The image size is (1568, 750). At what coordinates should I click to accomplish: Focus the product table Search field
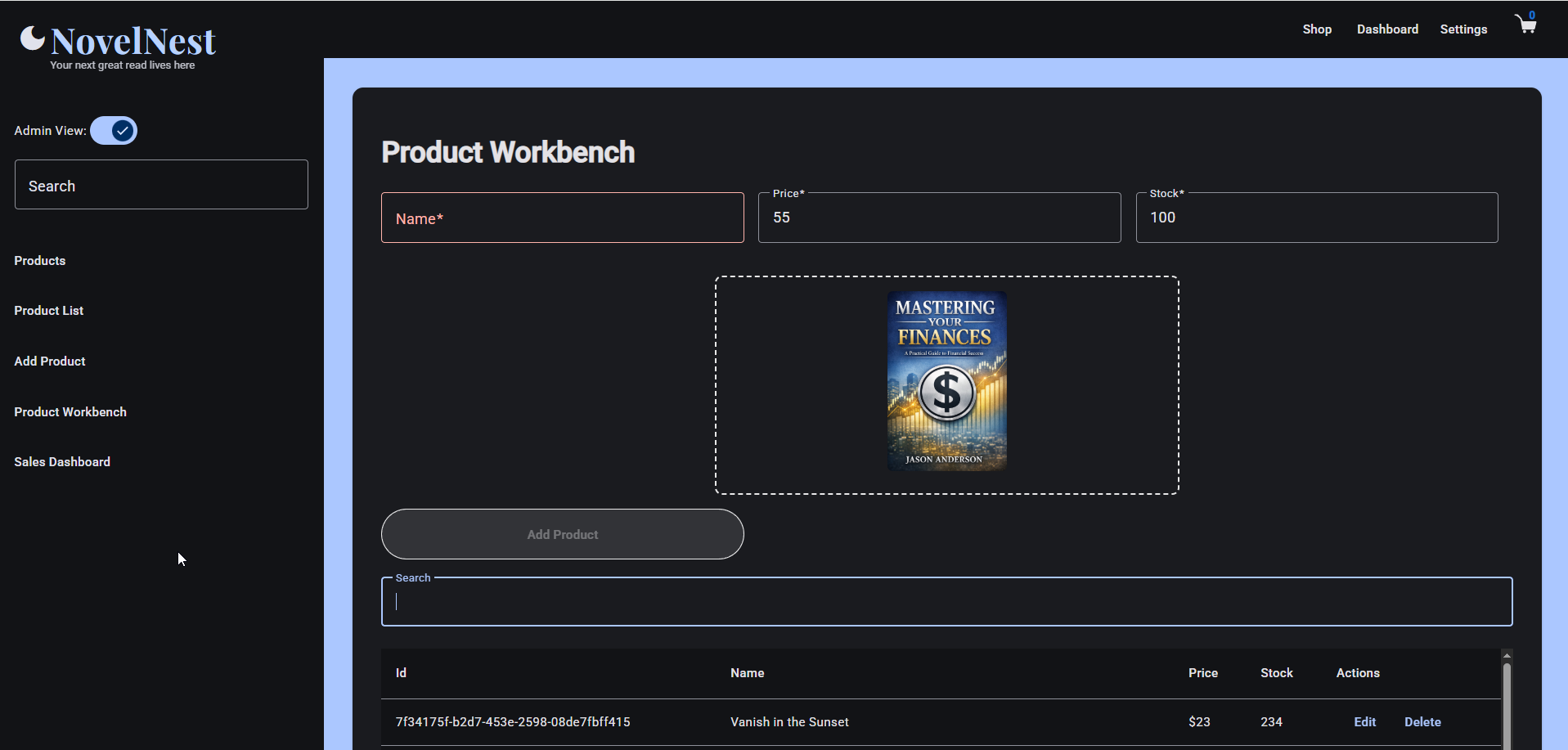[x=947, y=602]
